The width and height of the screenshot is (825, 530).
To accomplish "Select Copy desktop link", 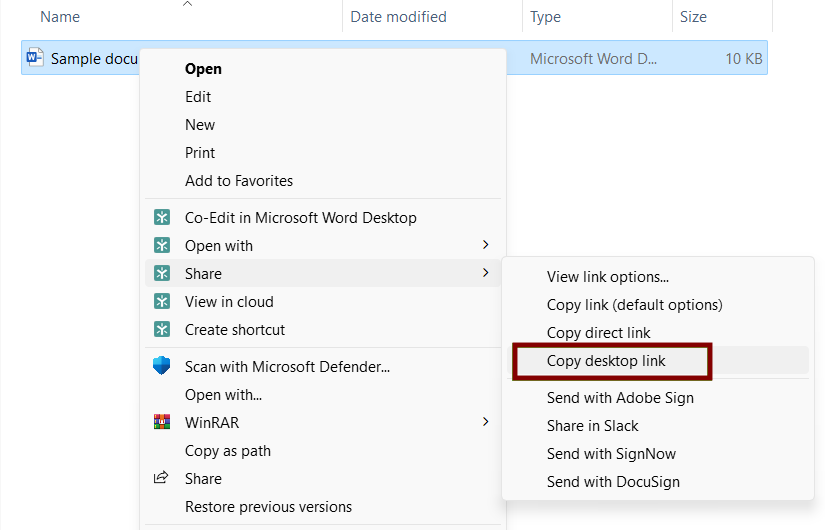I will click(606, 361).
